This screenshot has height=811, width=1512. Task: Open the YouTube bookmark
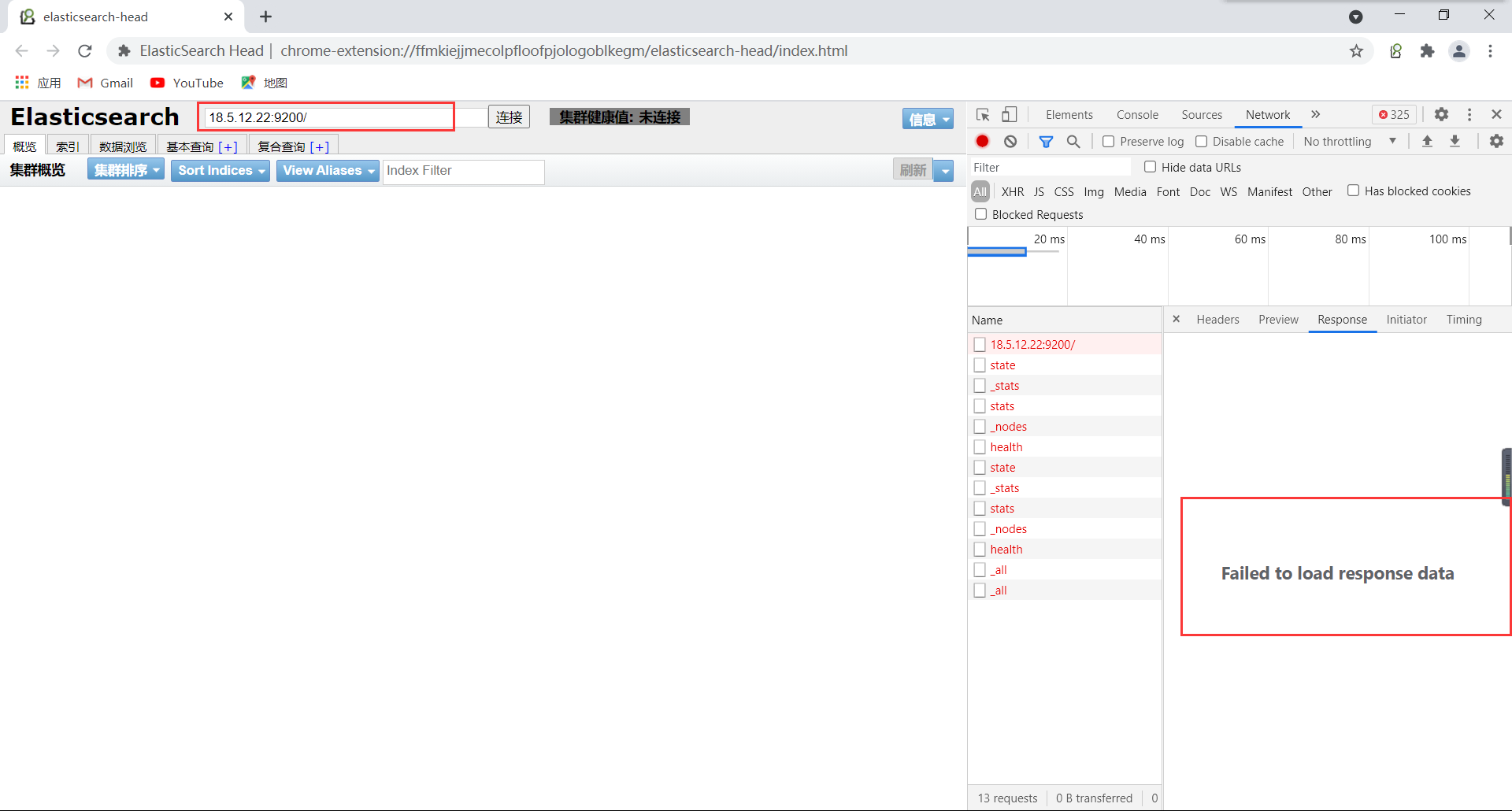187,83
